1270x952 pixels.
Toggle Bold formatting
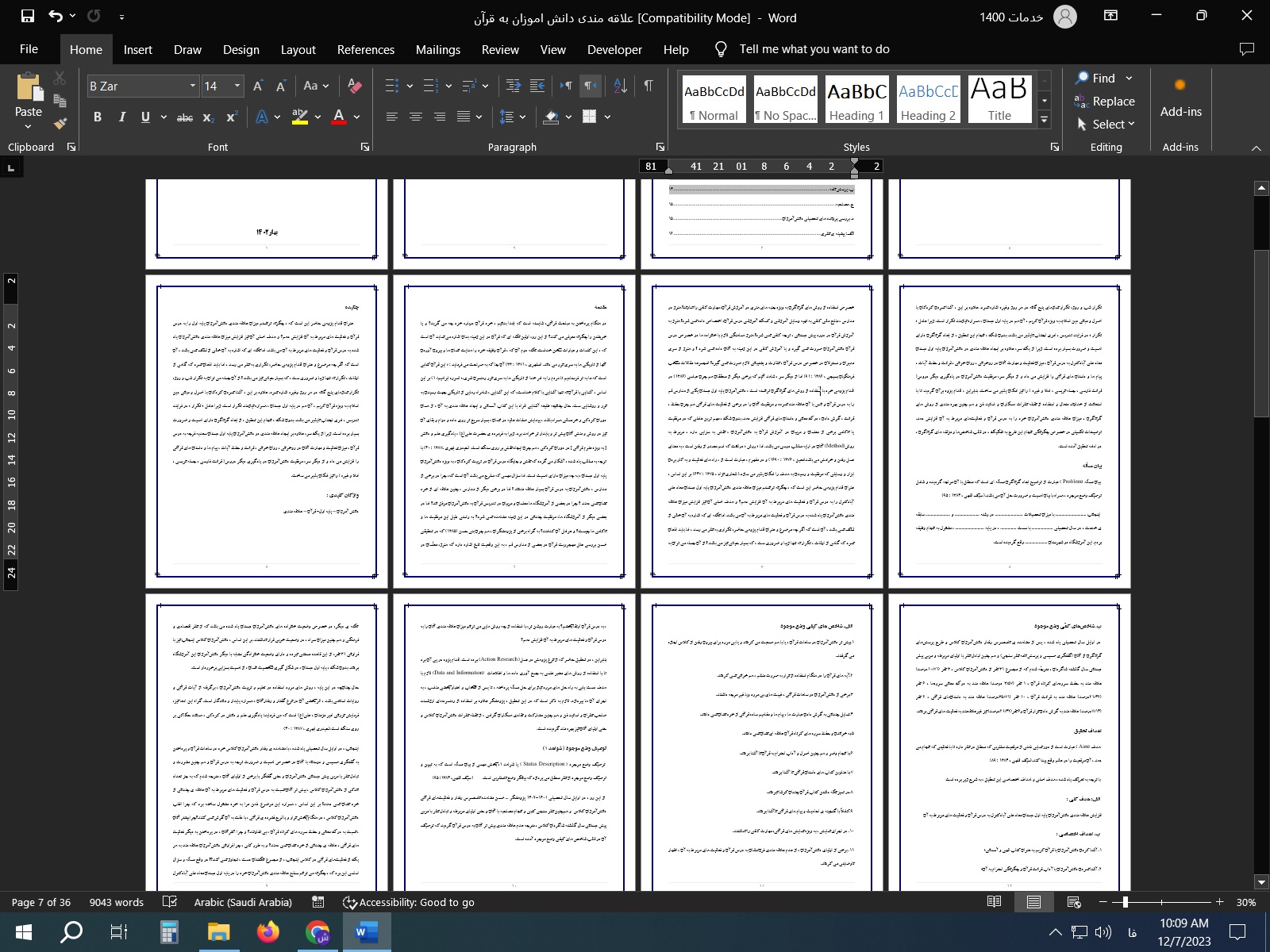tap(98, 117)
